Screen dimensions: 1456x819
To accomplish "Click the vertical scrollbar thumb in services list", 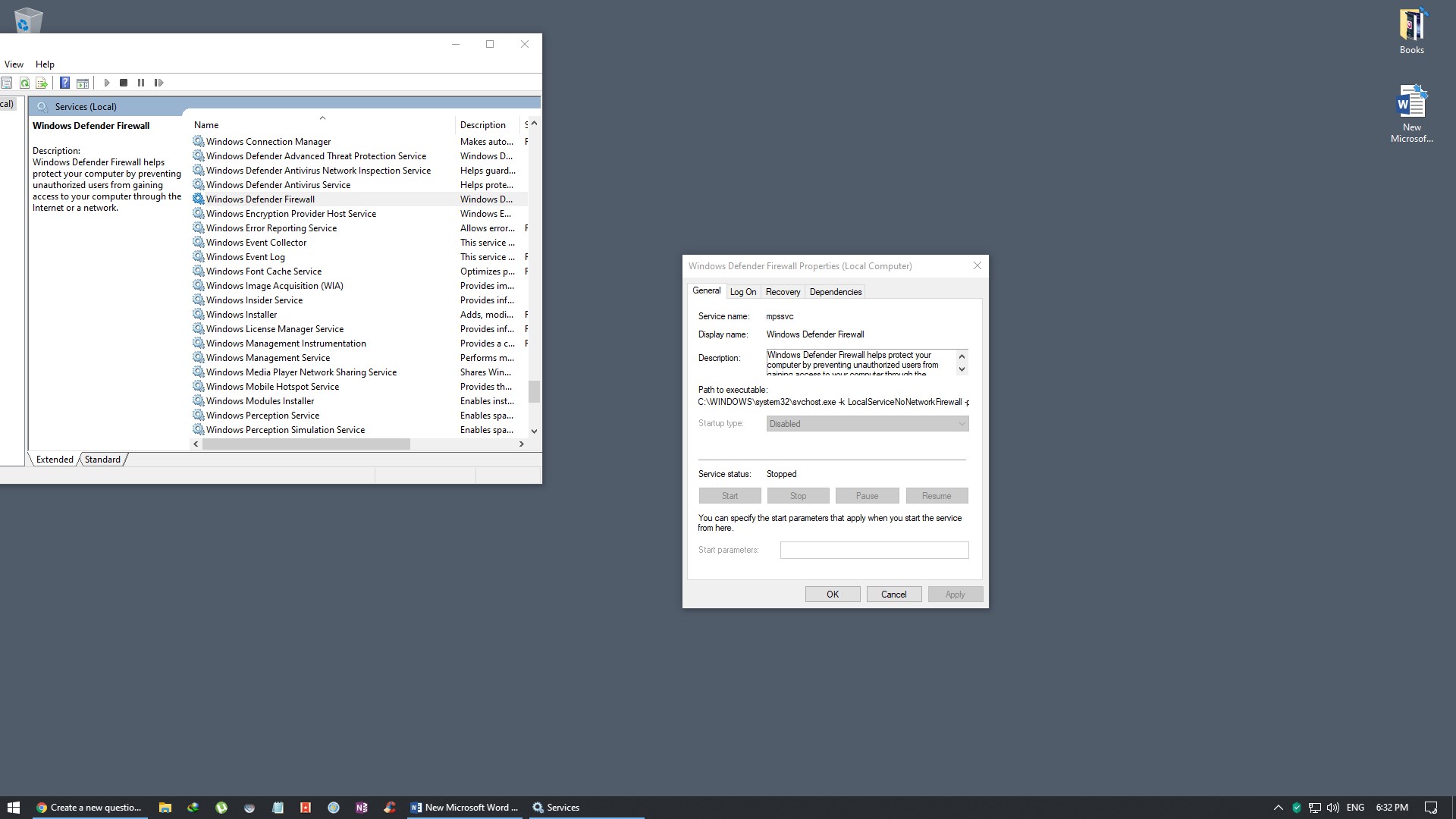I will click(x=535, y=391).
